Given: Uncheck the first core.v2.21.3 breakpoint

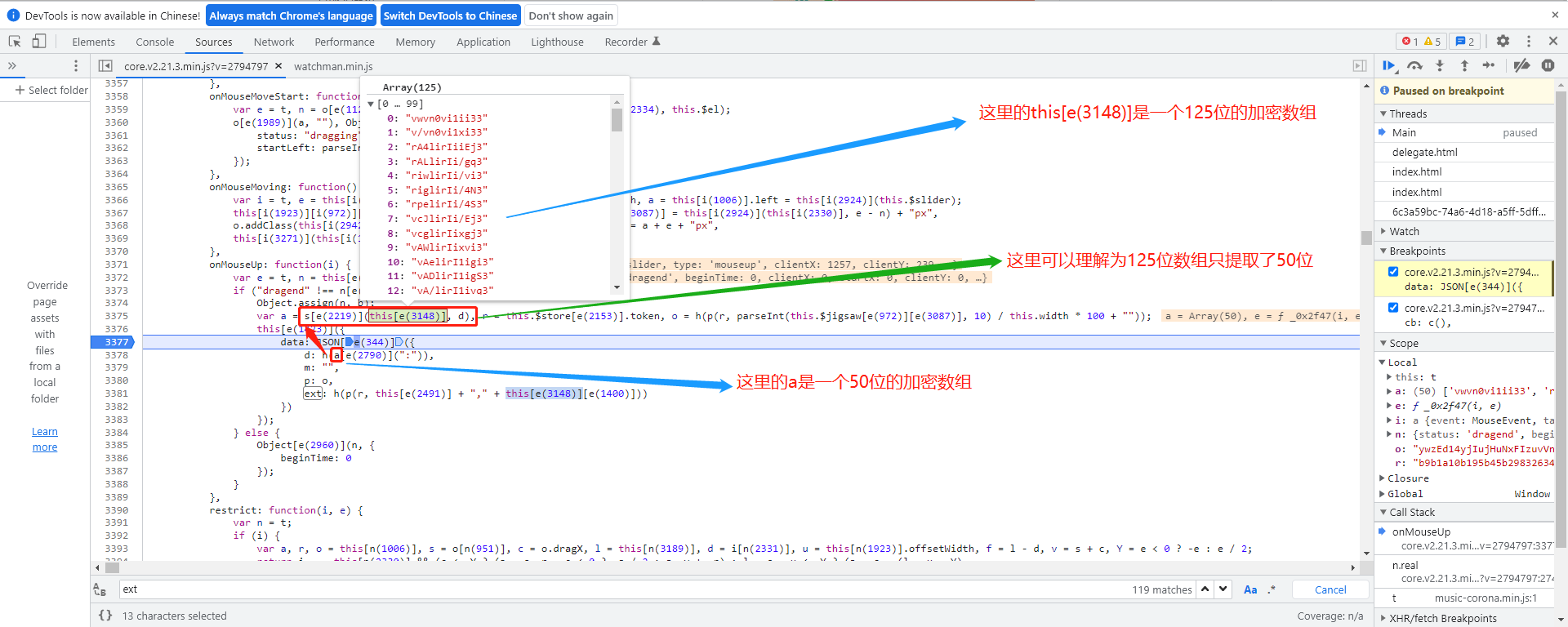Looking at the screenshot, I should tap(1393, 272).
